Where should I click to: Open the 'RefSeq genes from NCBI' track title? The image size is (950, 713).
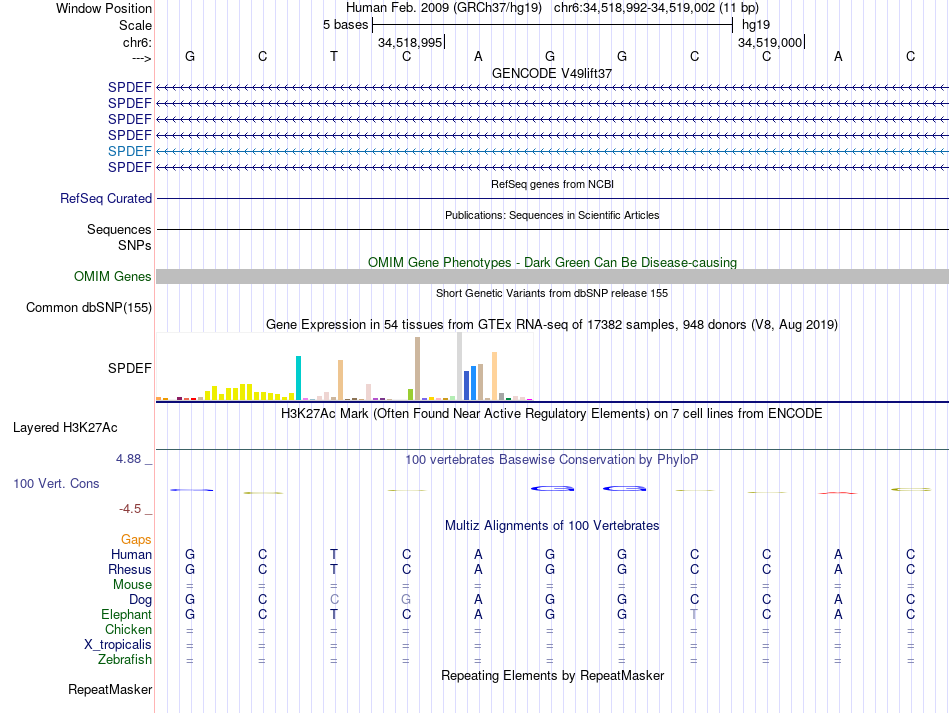[552, 184]
